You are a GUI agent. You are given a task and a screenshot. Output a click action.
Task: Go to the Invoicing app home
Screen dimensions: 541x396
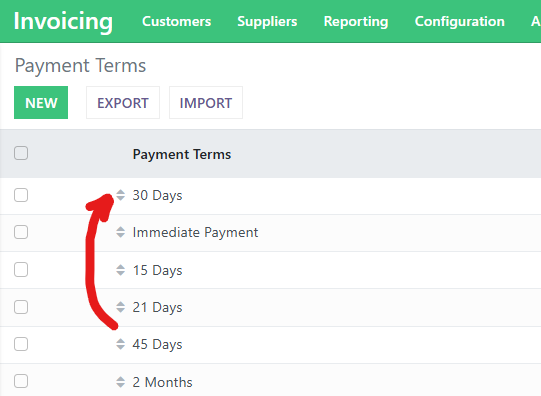(63, 21)
